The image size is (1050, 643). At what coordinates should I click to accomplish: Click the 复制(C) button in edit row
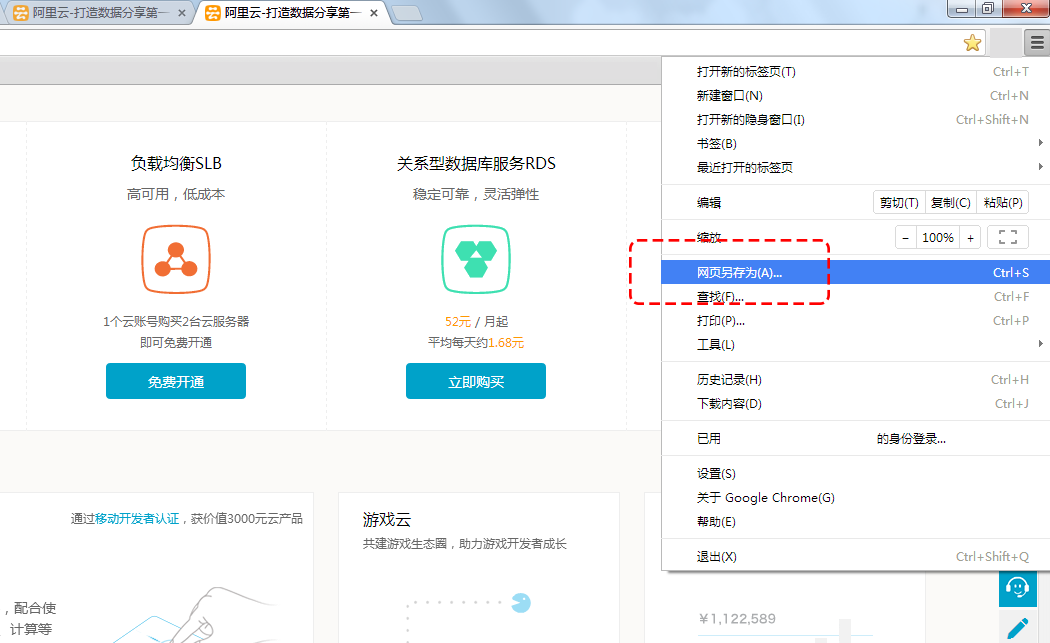[950, 203]
